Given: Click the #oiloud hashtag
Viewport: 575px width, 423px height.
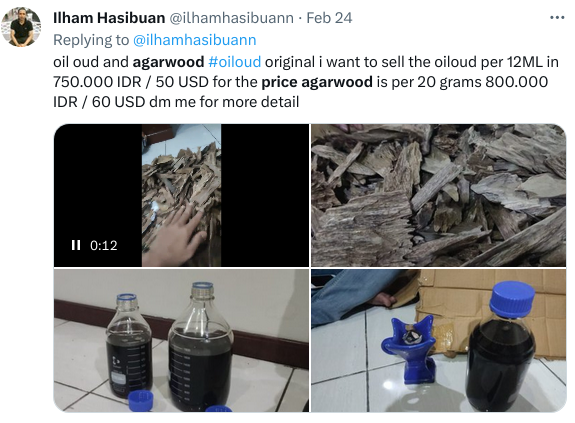Looking at the screenshot, I should pos(235,62).
